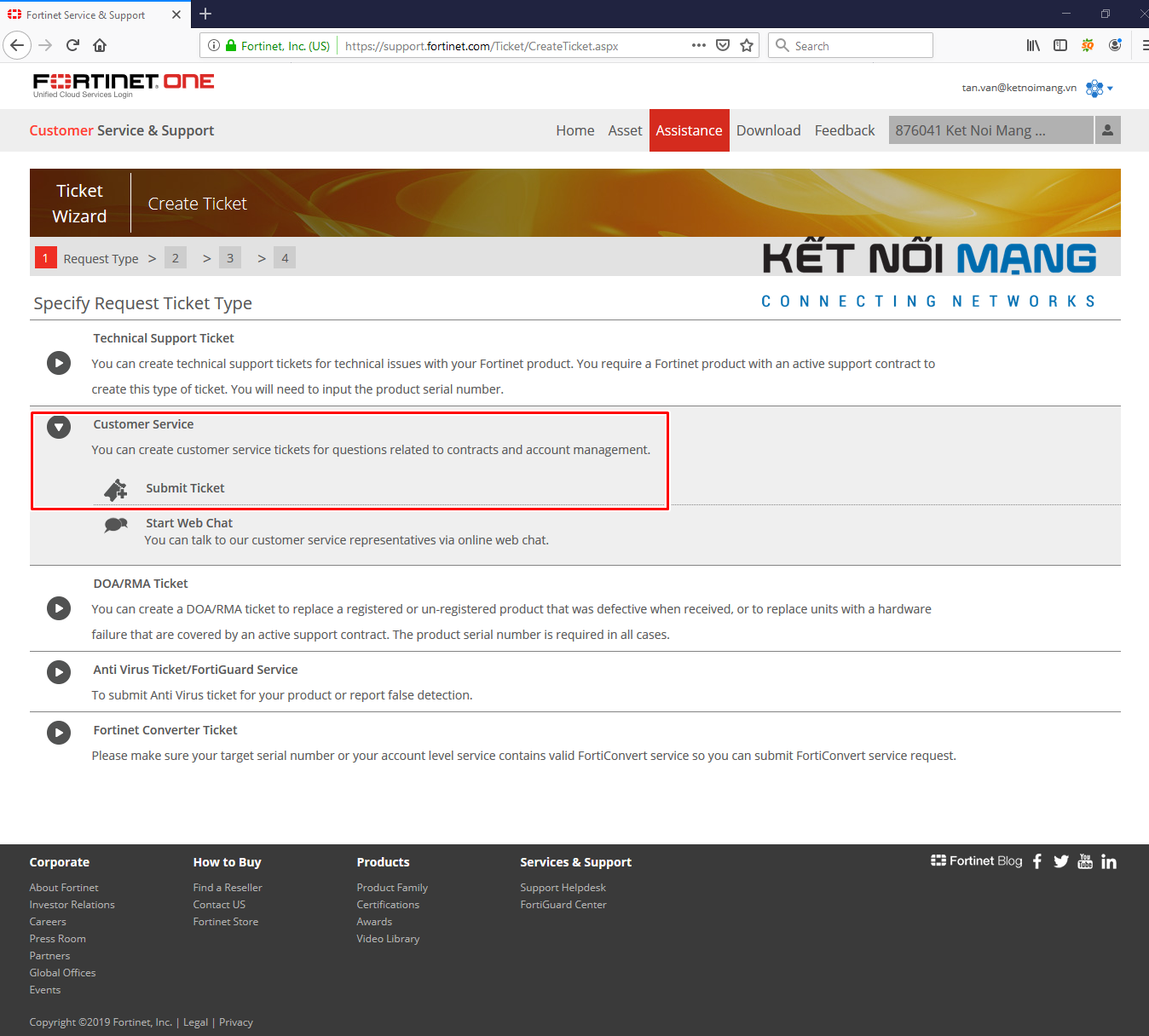Screen dimensions: 1149x1036
Task: Open the Legal footer link
Action: tap(195, 1022)
